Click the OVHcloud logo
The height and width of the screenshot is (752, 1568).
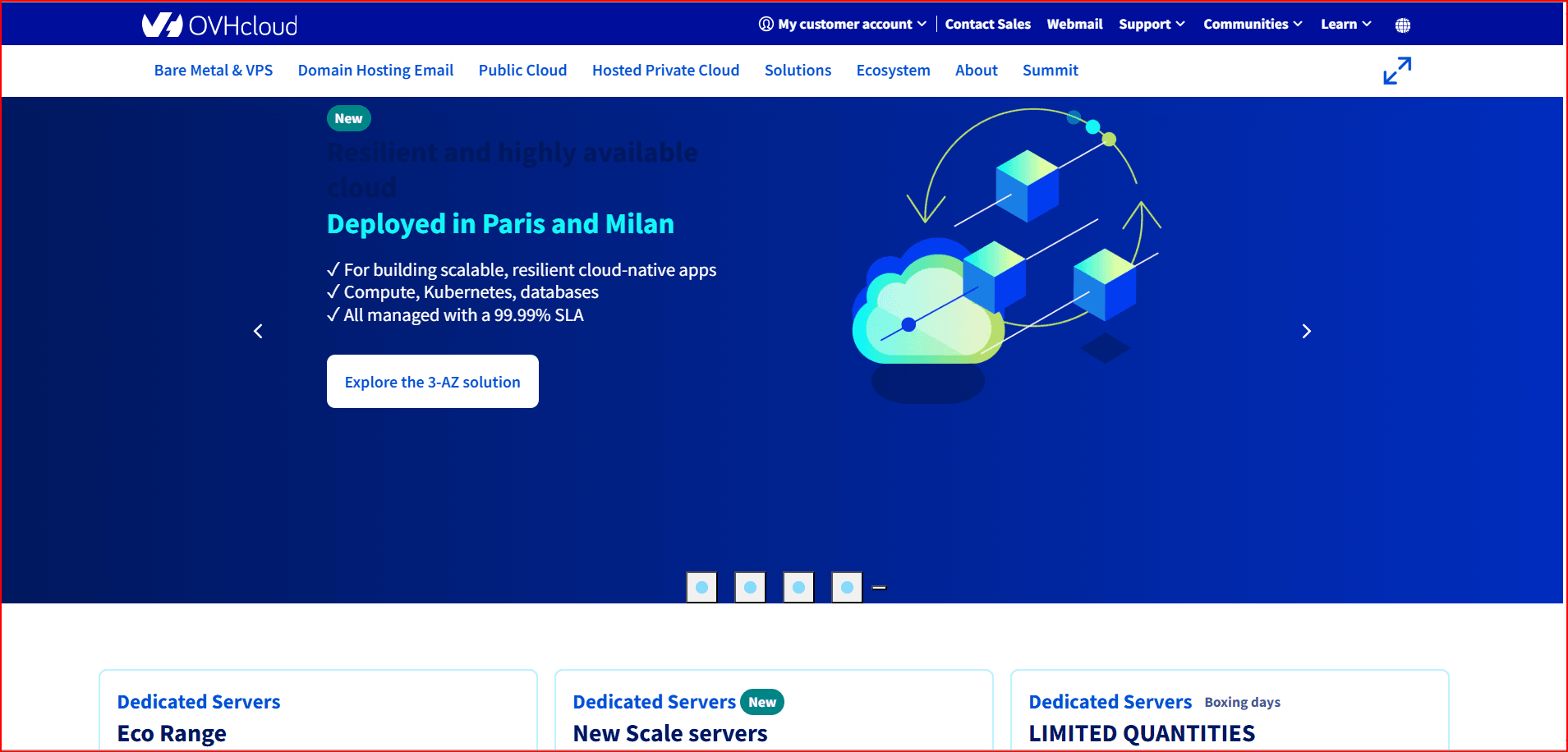[x=219, y=25]
